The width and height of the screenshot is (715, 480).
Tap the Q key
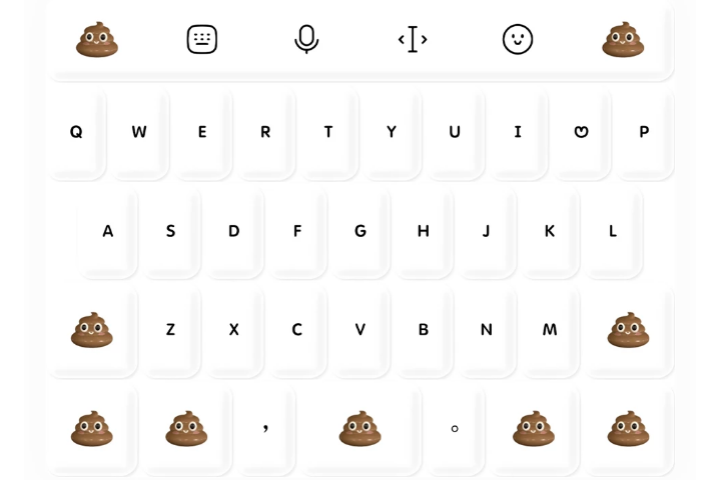[76, 132]
